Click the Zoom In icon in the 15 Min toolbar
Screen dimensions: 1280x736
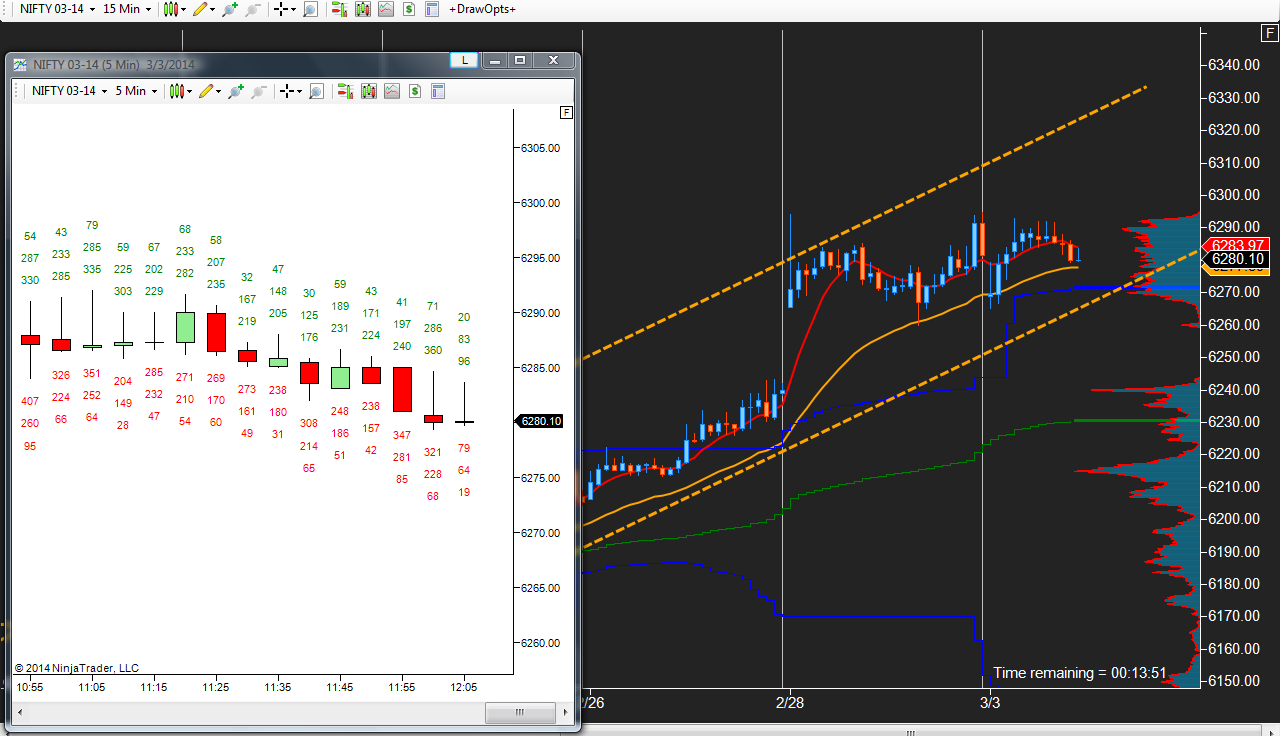[x=230, y=9]
